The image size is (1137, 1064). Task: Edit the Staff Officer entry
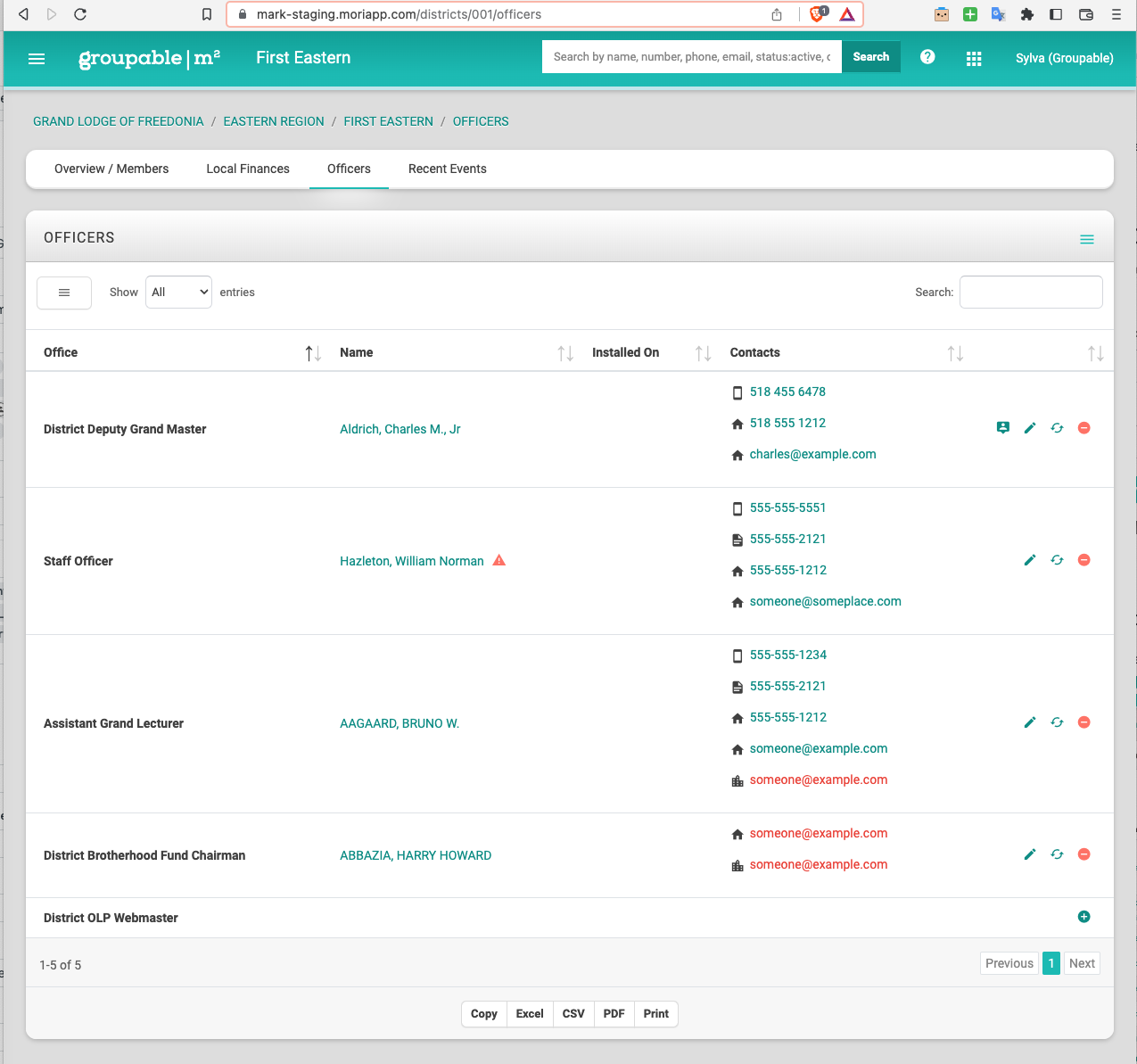pos(1030,560)
